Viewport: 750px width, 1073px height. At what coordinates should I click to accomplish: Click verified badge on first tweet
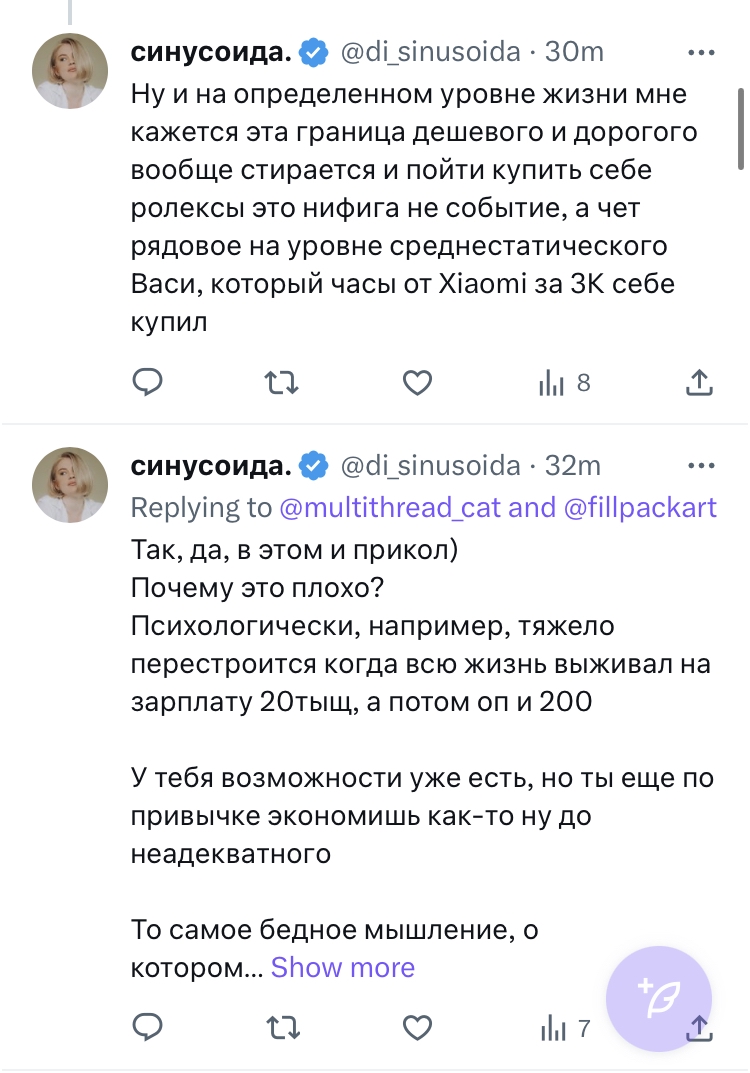(314, 52)
